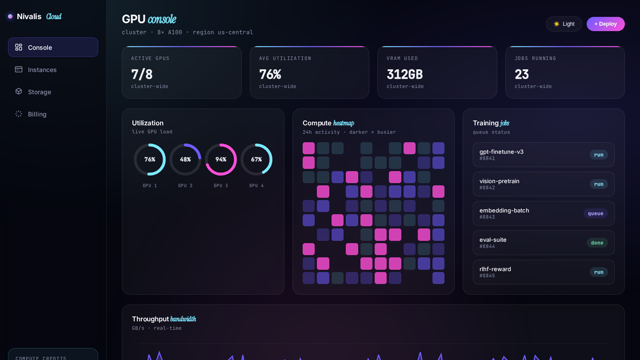Click run badge on vision-pretrain
640x360 pixels.
598,184
